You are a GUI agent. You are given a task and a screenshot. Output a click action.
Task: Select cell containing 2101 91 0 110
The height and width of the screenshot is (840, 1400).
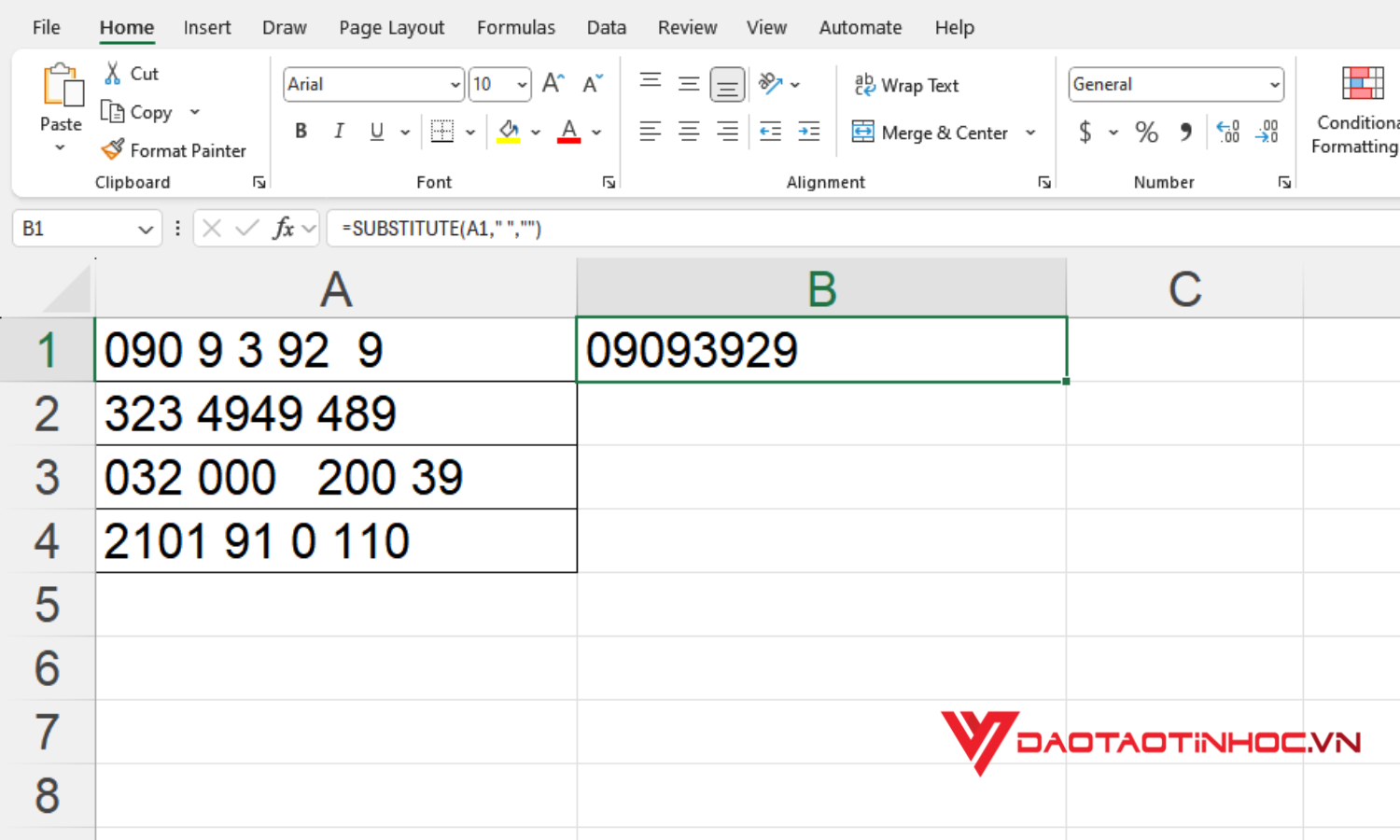click(336, 540)
